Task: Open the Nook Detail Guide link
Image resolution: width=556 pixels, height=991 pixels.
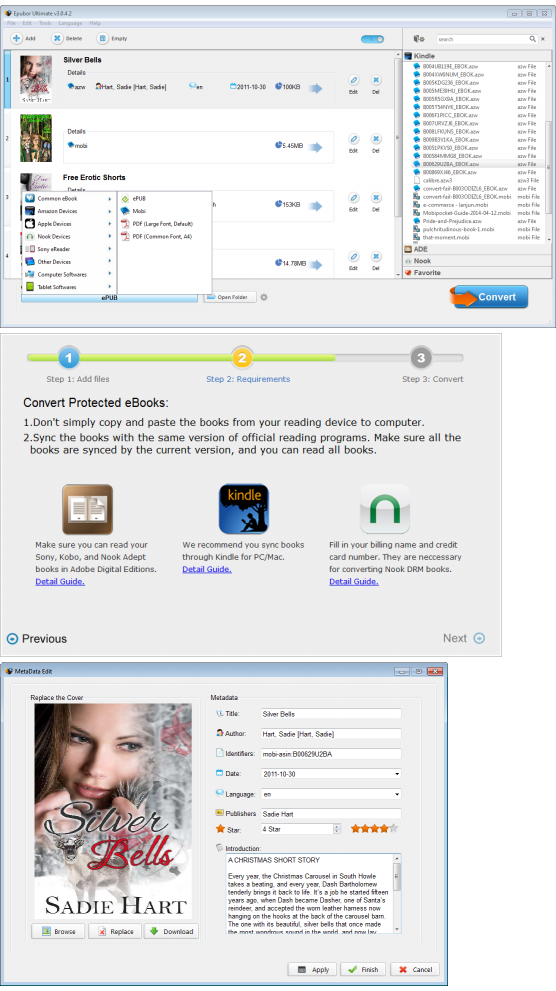Action: coord(354,581)
